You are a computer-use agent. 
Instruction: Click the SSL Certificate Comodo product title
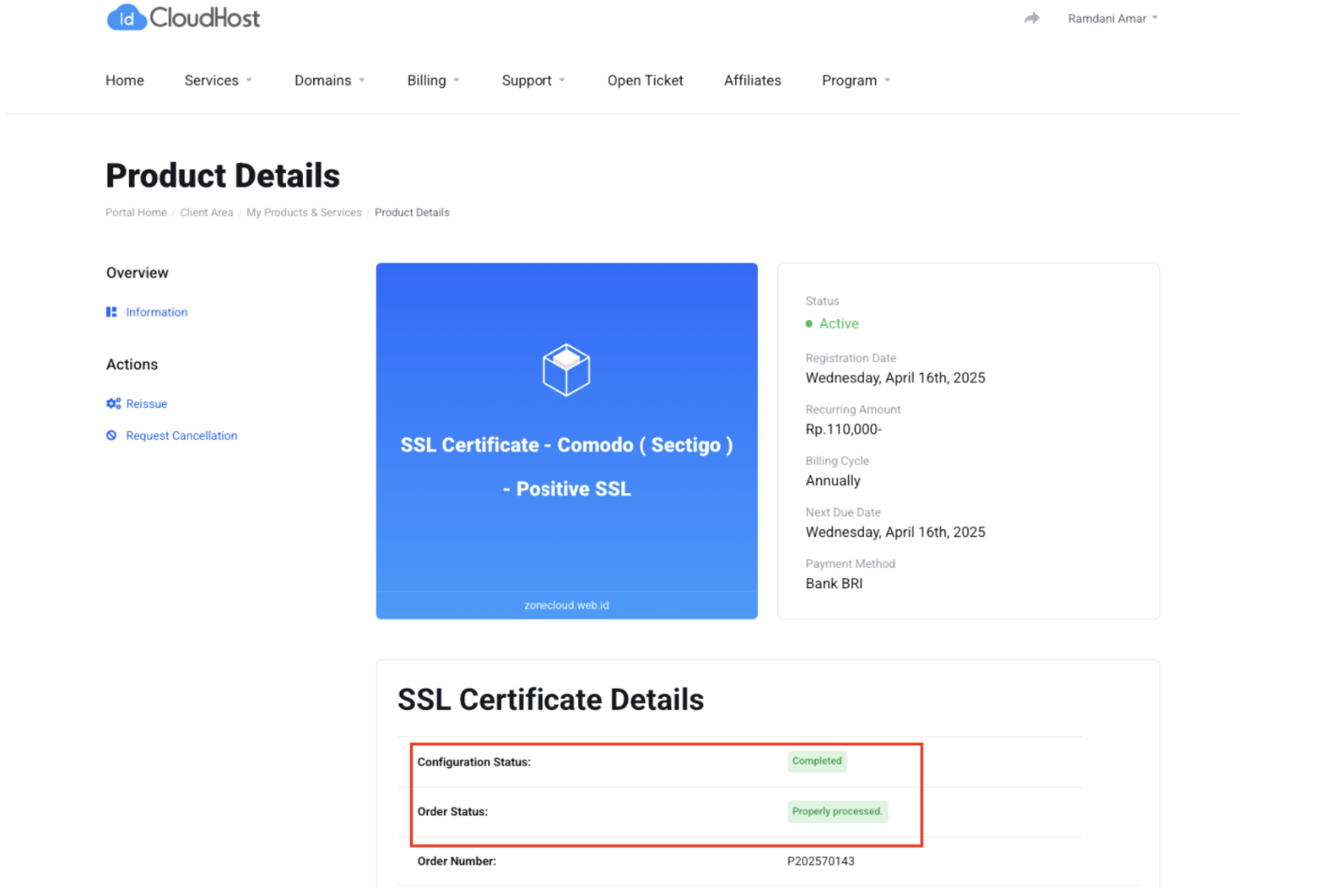(x=566, y=467)
